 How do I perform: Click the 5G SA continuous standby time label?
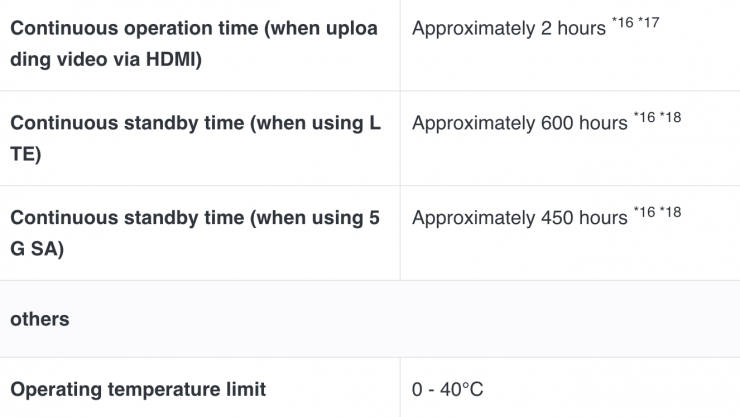point(194,233)
